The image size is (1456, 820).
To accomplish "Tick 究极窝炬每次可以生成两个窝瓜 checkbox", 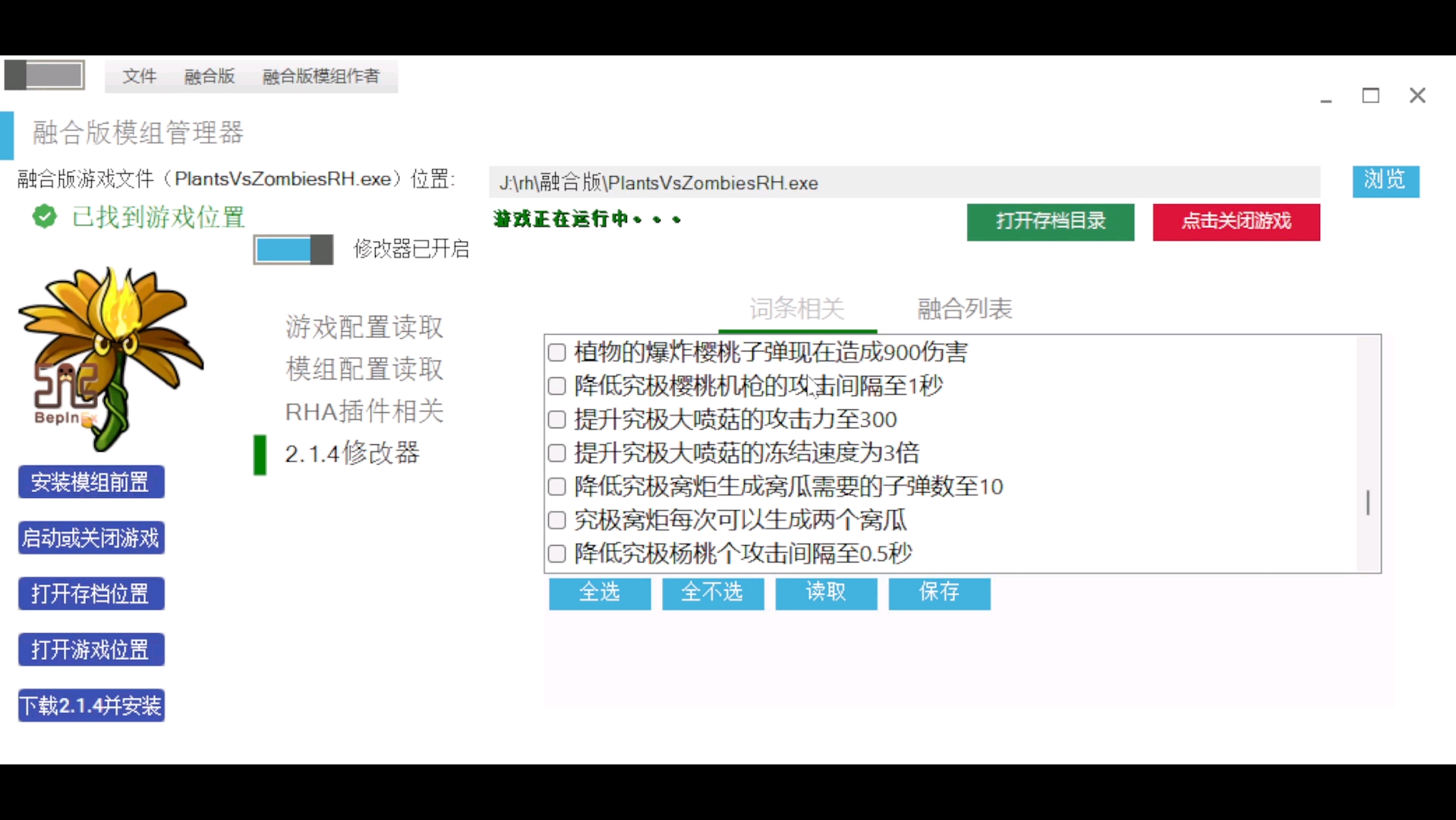I will pyautogui.click(x=557, y=520).
